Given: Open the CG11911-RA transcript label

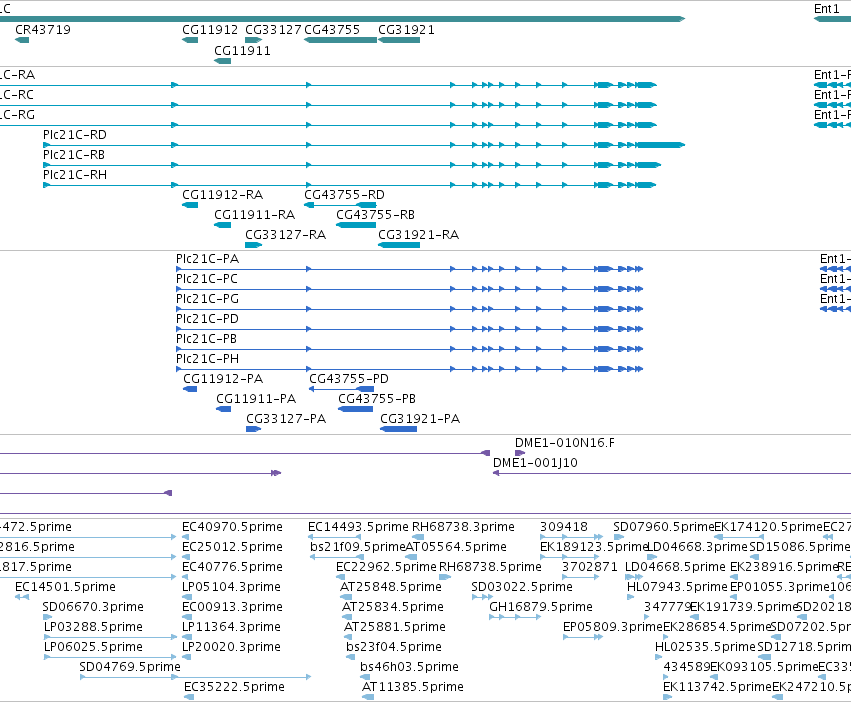Looking at the screenshot, I should tap(255, 215).
